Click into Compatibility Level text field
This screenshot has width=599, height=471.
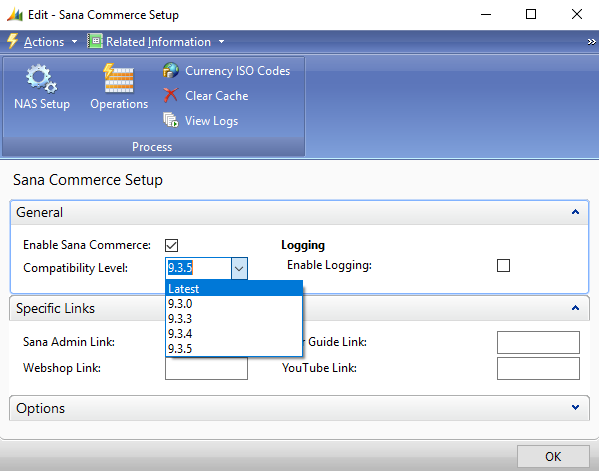(199, 268)
